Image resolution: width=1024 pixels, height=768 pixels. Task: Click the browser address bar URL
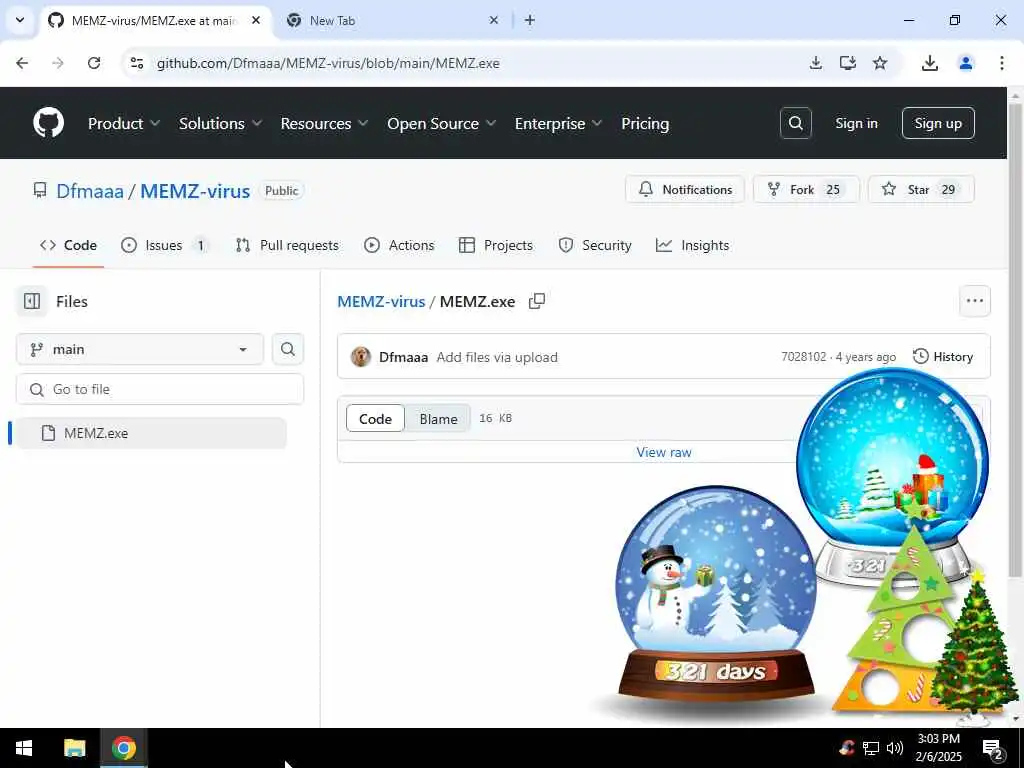click(x=328, y=63)
